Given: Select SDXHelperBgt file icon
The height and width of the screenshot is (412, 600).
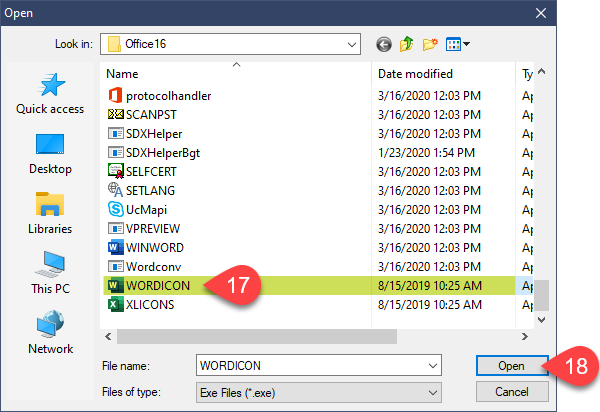Looking at the screenshot, I should pyautogui.click(x=115, y=153).
